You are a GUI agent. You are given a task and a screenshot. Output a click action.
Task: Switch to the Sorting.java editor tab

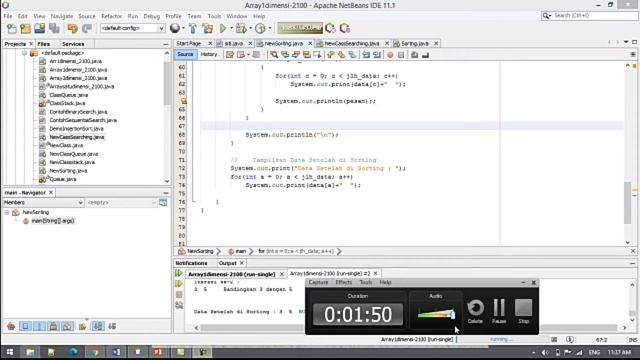pos(415,43)
